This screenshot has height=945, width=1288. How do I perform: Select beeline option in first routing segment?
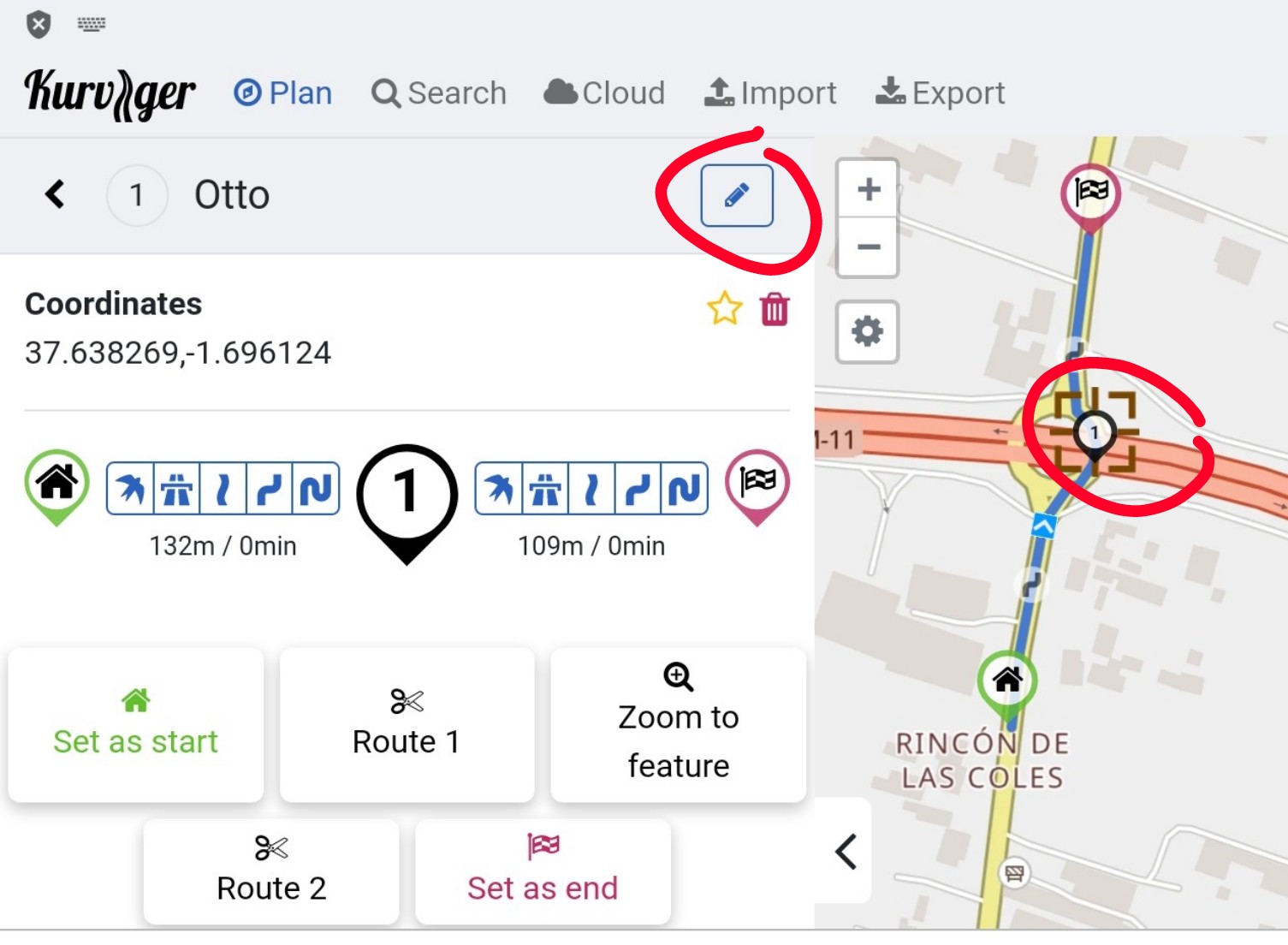(x=131, y=489)
